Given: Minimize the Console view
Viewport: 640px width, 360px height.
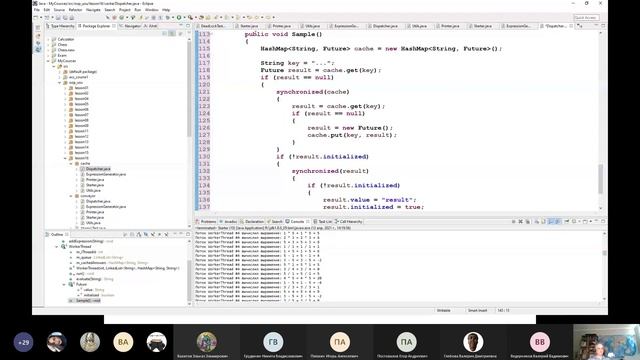Looking at the screenshot, I should point(596,221).
